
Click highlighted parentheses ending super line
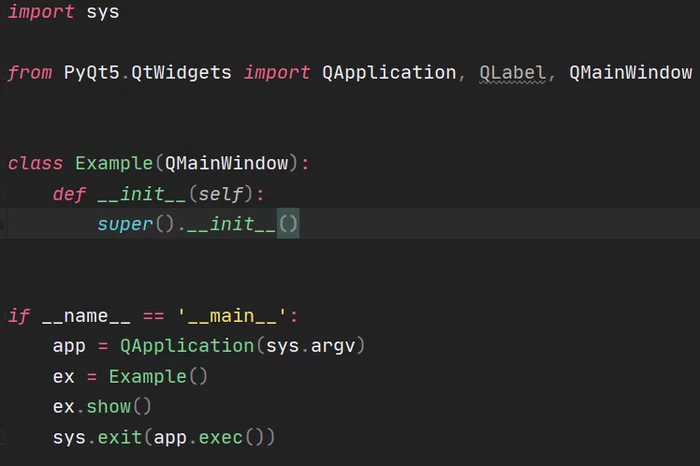coord(288,224)
